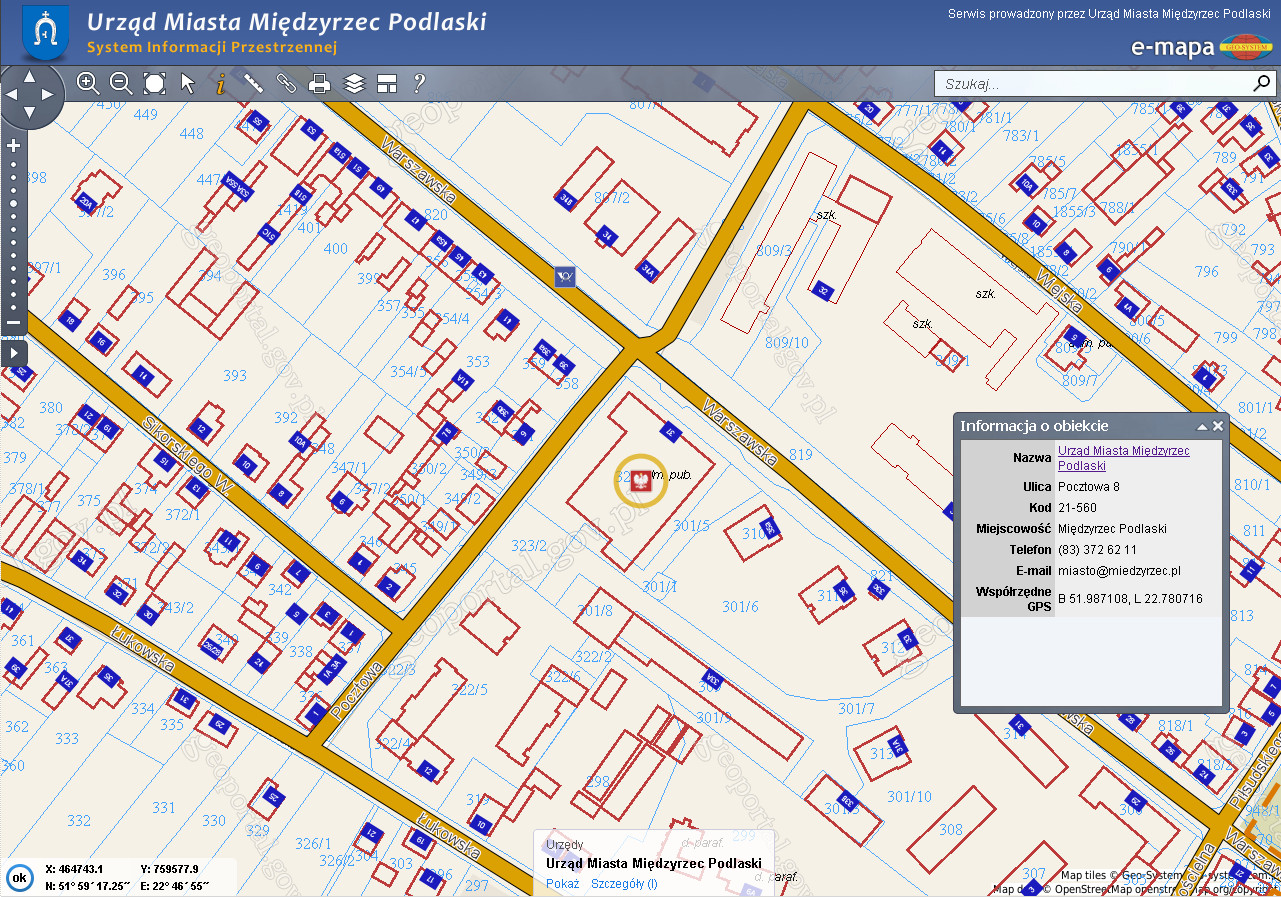
Task: Click parcel number 308 on map
Action: (x=951, y=829)
